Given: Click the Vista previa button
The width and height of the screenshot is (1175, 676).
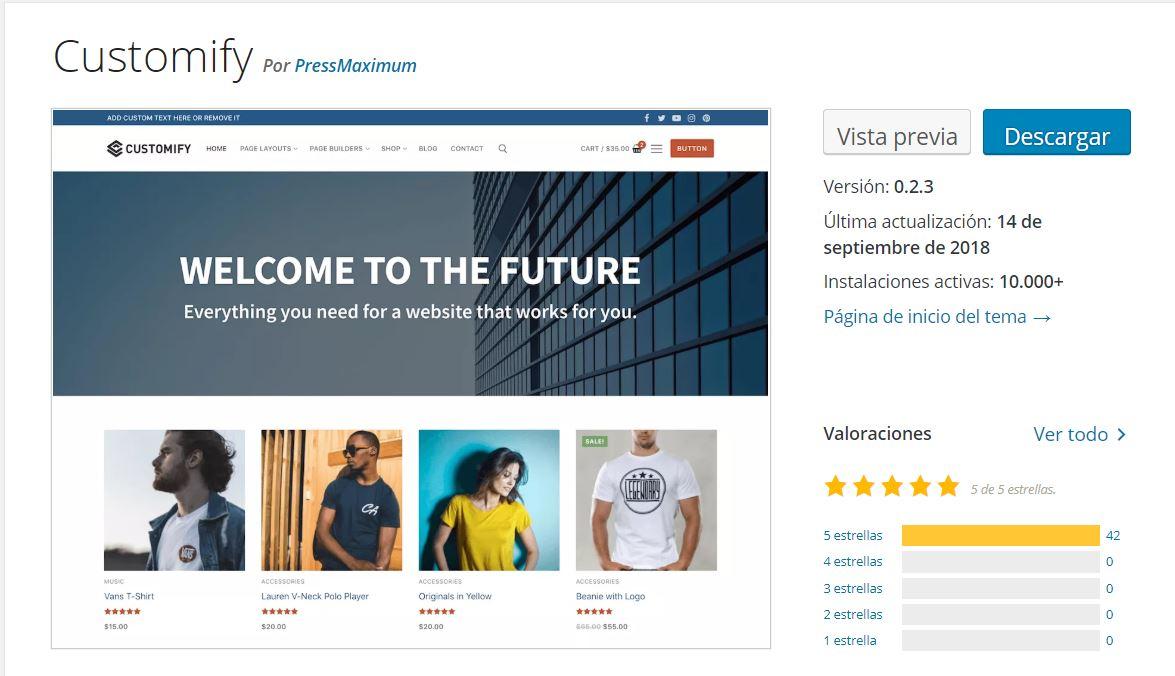Looking at the screenshot, I should 896,132.
